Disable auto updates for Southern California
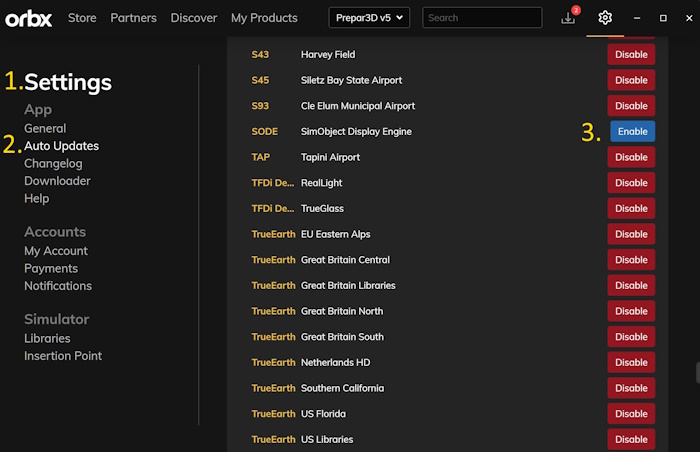 click(631, 389)
